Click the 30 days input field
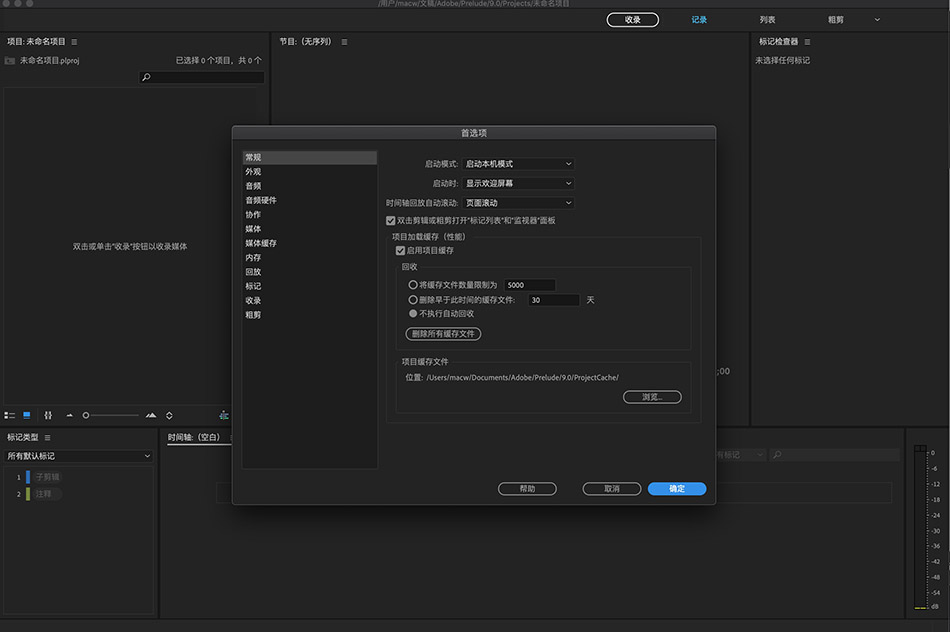 pos(554,300)
